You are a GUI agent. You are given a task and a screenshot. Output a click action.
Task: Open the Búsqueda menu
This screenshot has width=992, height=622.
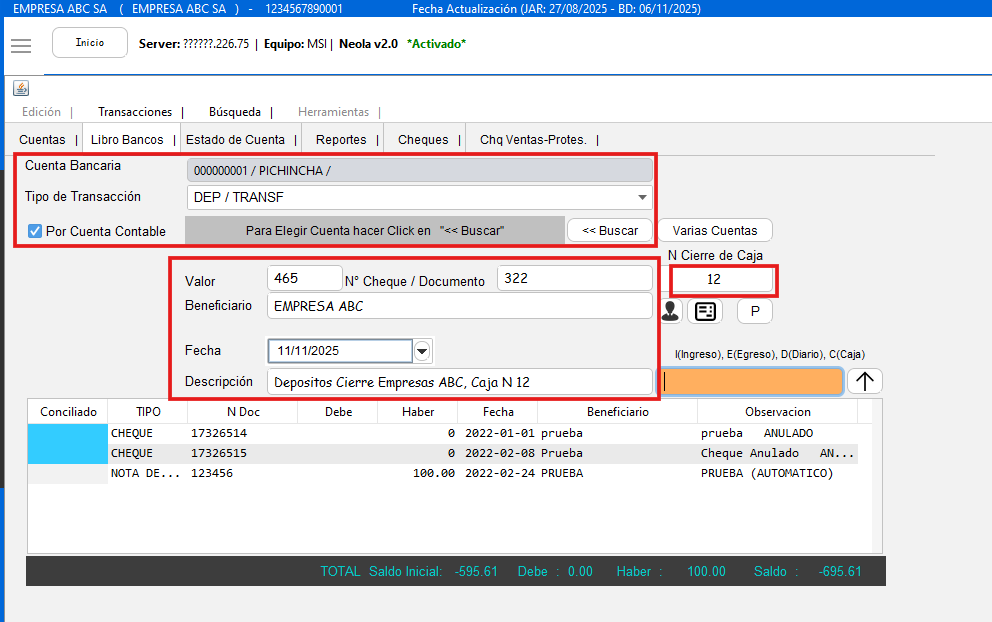(235, 112)
